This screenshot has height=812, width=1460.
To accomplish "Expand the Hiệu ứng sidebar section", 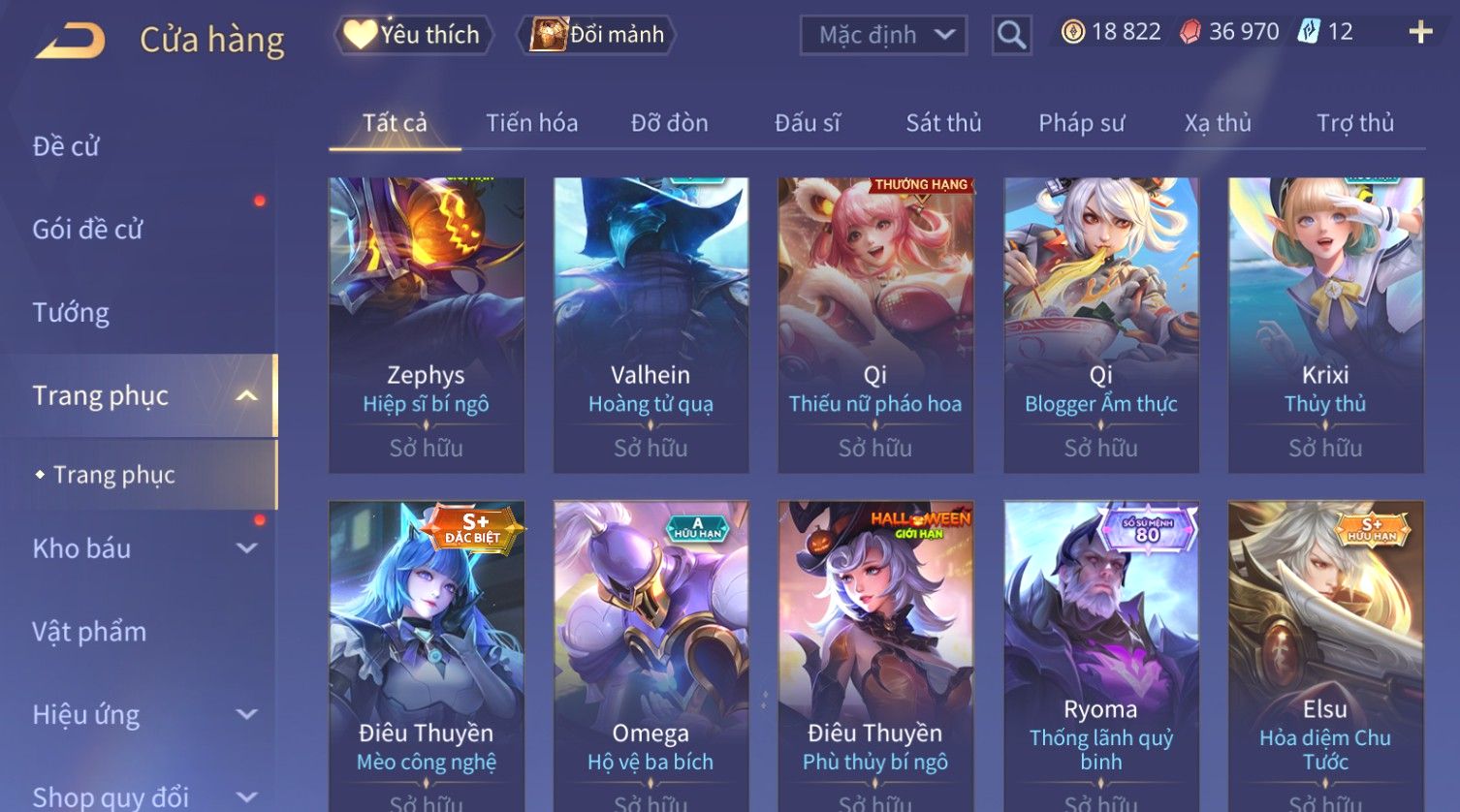I will pyautogui.click(x=247, y=715).
